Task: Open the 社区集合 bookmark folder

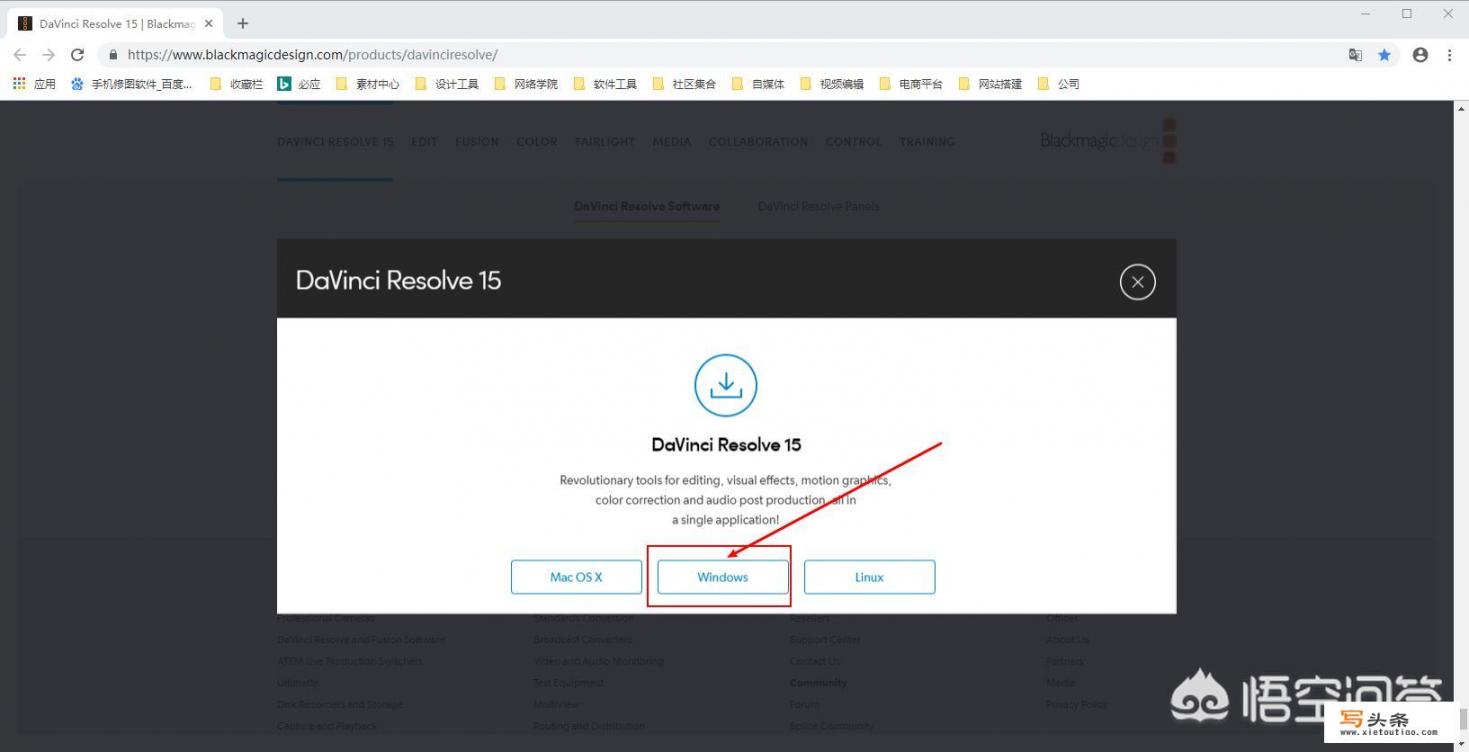Action: (684, 84)
